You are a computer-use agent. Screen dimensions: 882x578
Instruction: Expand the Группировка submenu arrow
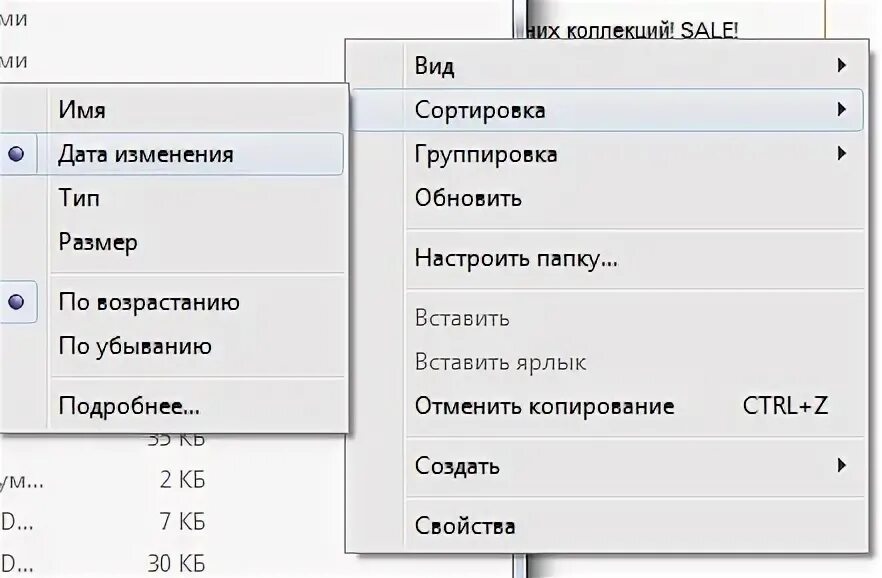click(x=842, y=153)
